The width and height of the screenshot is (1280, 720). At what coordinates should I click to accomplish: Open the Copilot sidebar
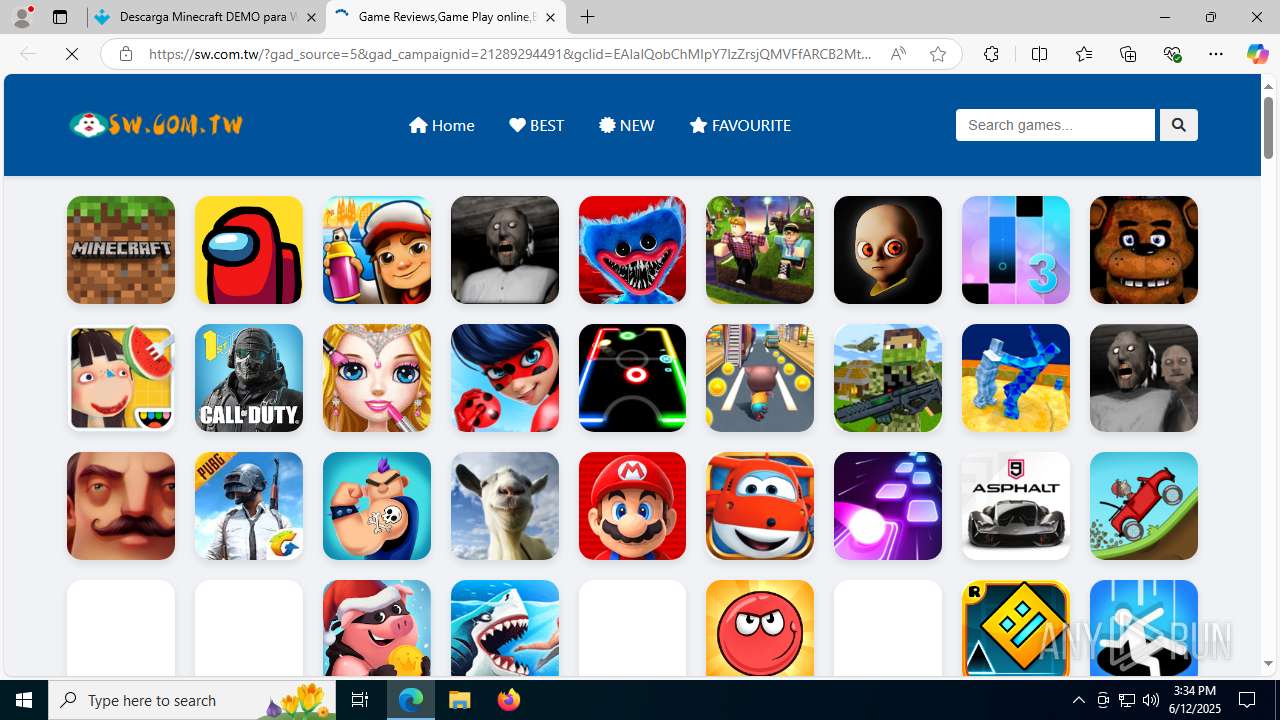pyautogui.click(x=1257, y=54)
